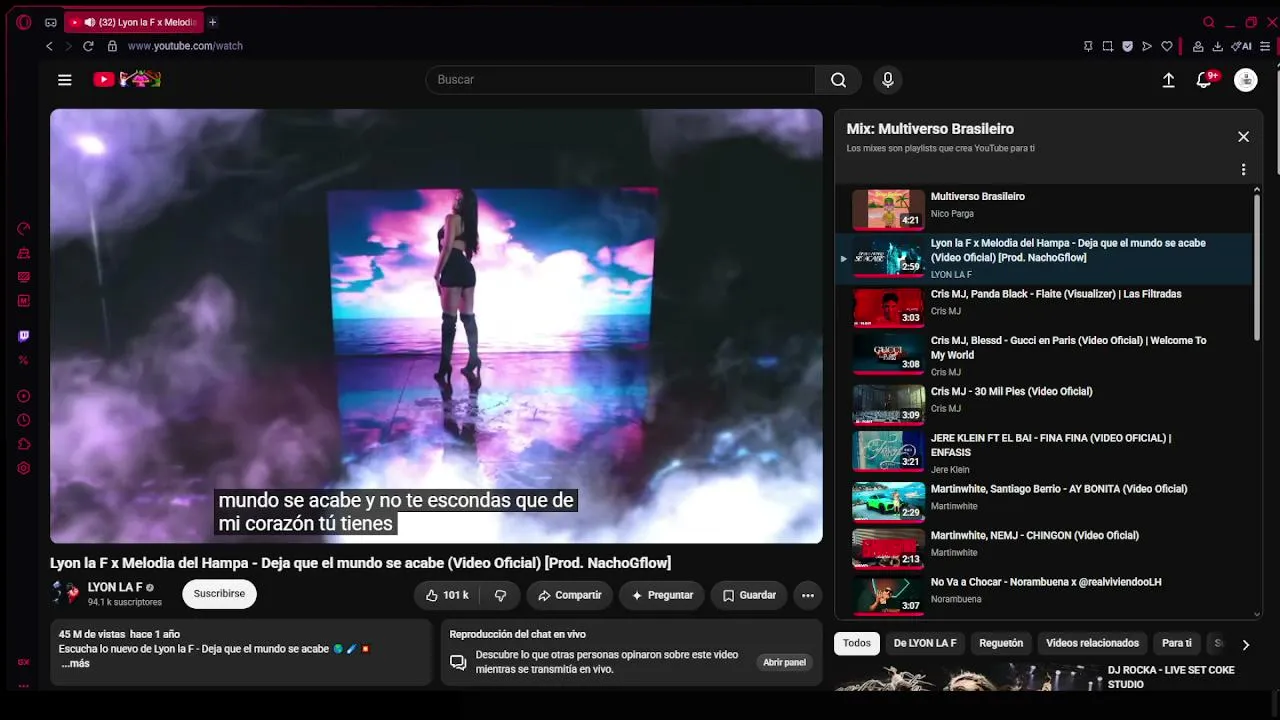Image resolution: width=1280 pixels, height=720 pixels.
Task: Open the live chat panel with Abrir panel
Action: point(784,662)
